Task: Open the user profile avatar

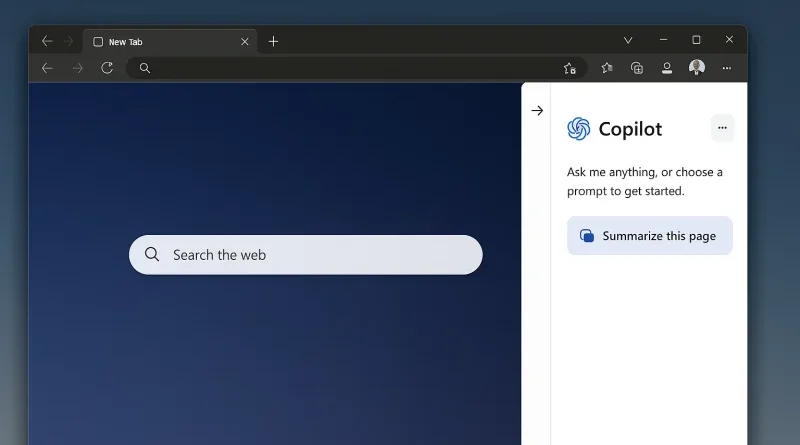Action: [x=697, y=67]
